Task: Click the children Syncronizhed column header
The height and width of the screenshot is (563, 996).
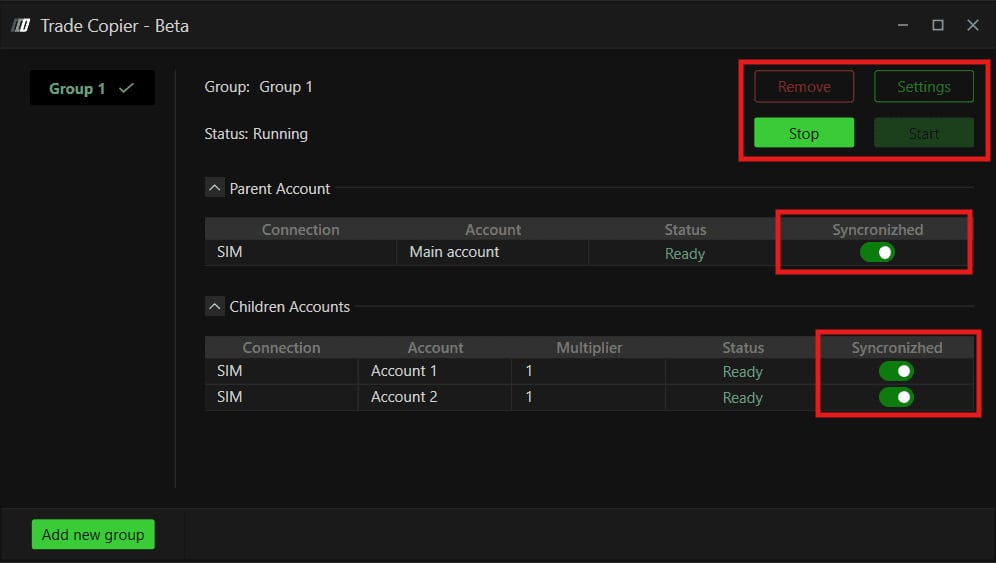Action: (x=896, y=348)
